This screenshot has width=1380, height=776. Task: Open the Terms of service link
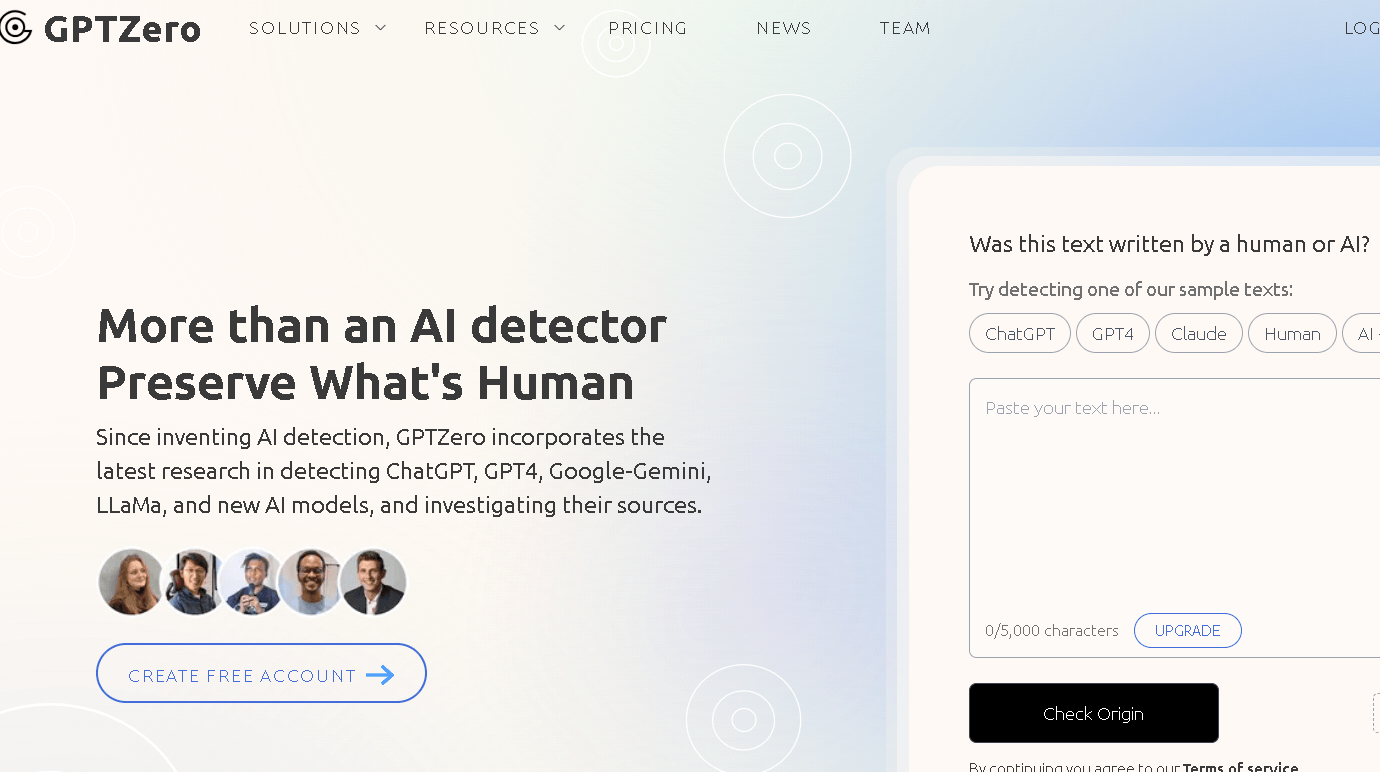click(1240, 767)
